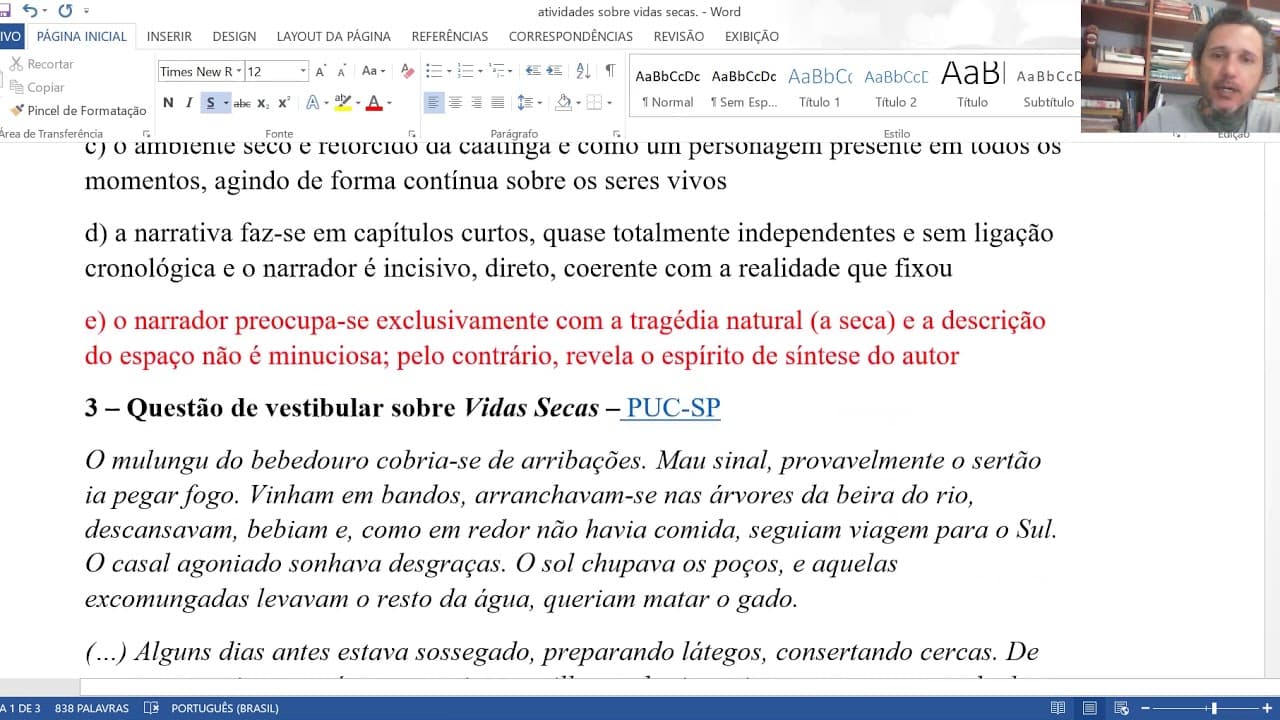Open the Aa change case dropdown
This screenshot has height=720, width=1280.
(374, 71)
